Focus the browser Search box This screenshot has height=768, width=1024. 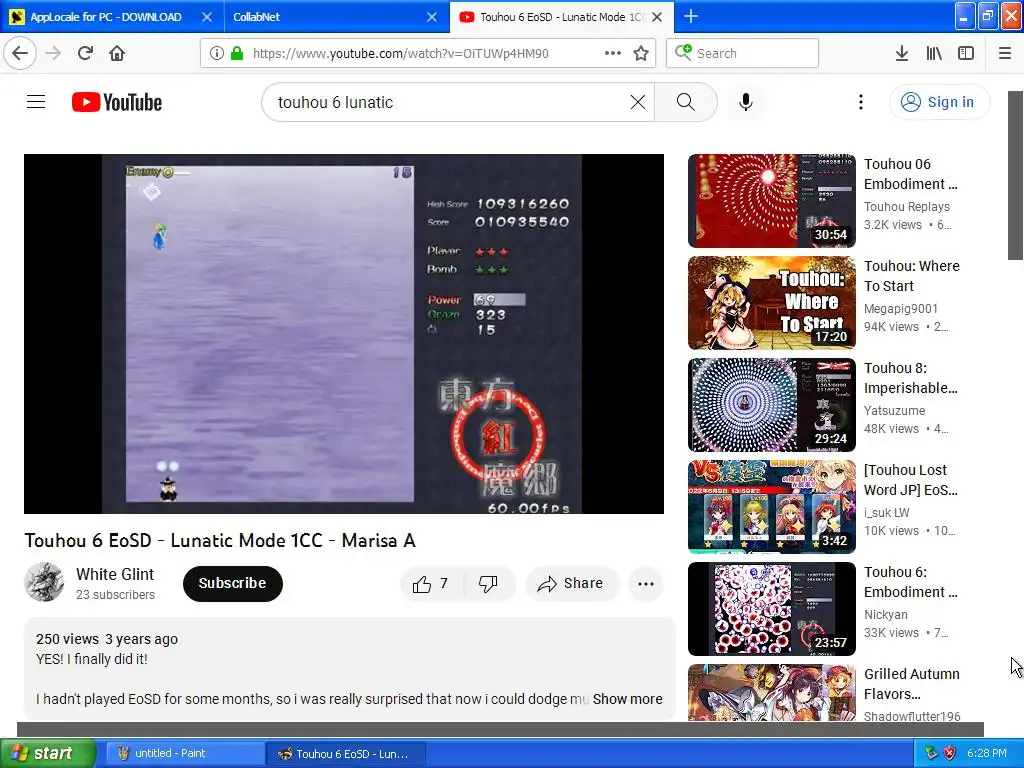click(743, 53)
